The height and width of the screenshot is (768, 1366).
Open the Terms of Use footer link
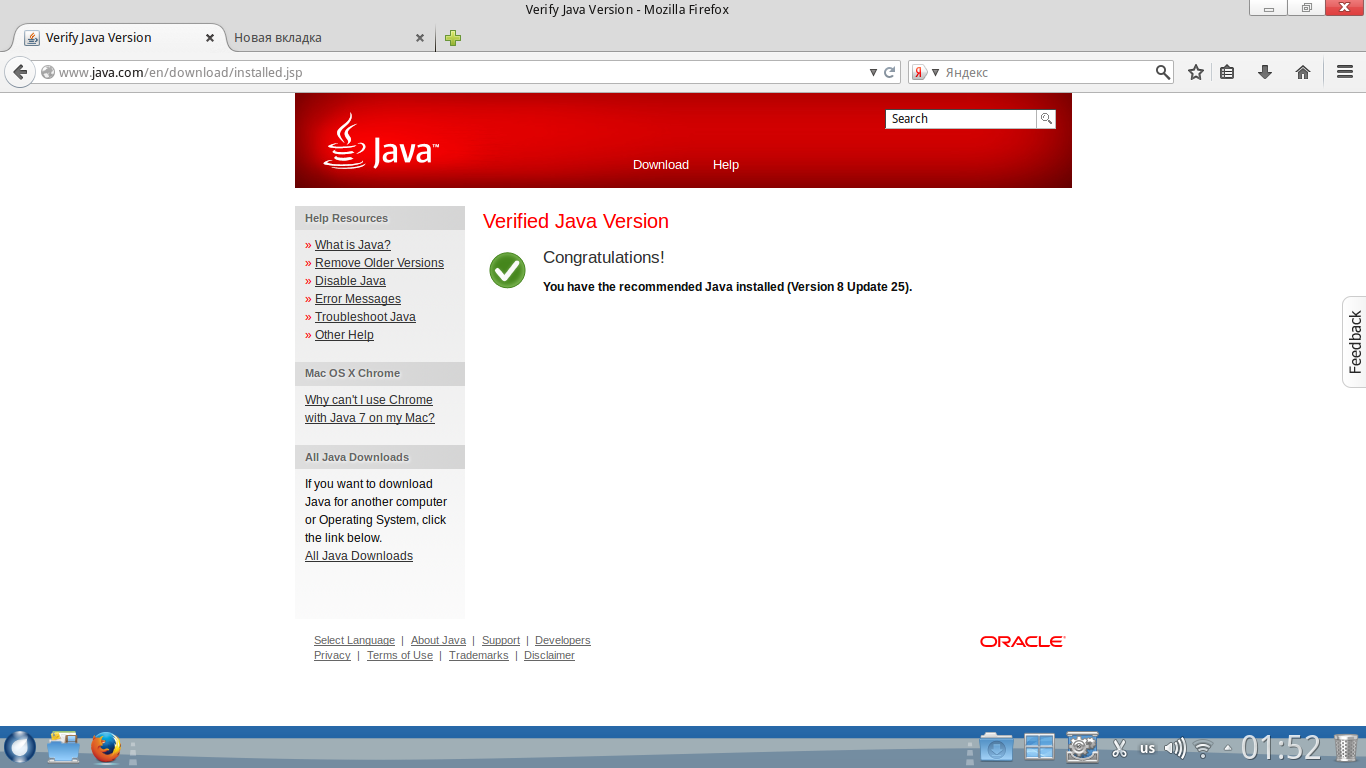point(400,656)
